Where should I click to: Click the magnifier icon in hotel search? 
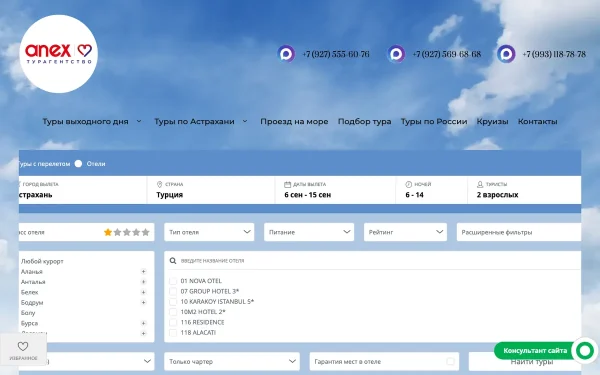(x=173, y=261)
